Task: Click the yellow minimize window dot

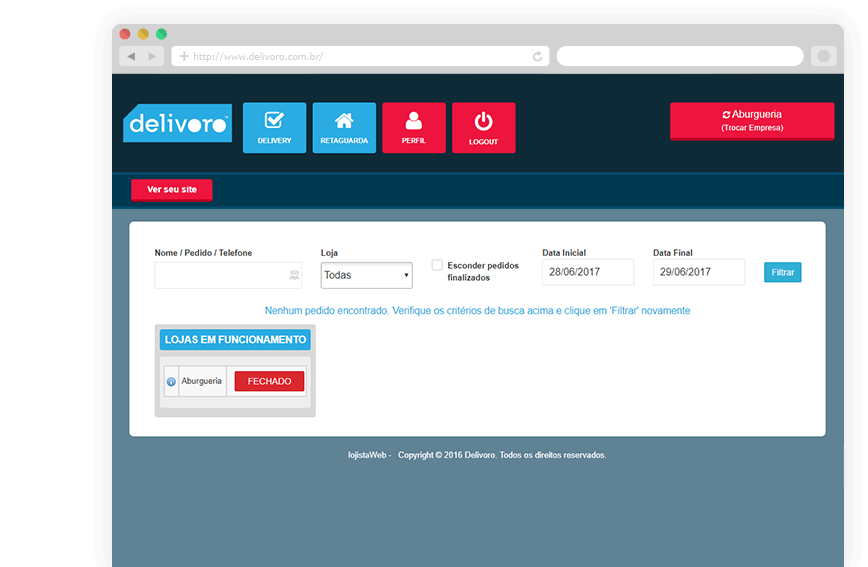Action: [x=143, y=34]
